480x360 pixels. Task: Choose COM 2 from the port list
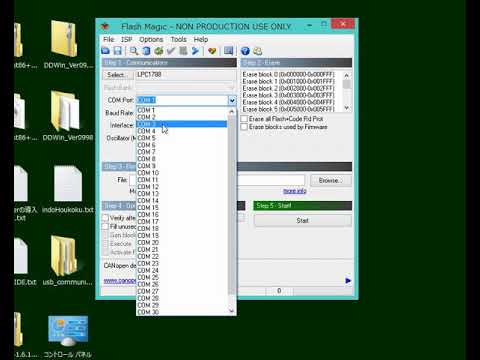click(182, 117)
